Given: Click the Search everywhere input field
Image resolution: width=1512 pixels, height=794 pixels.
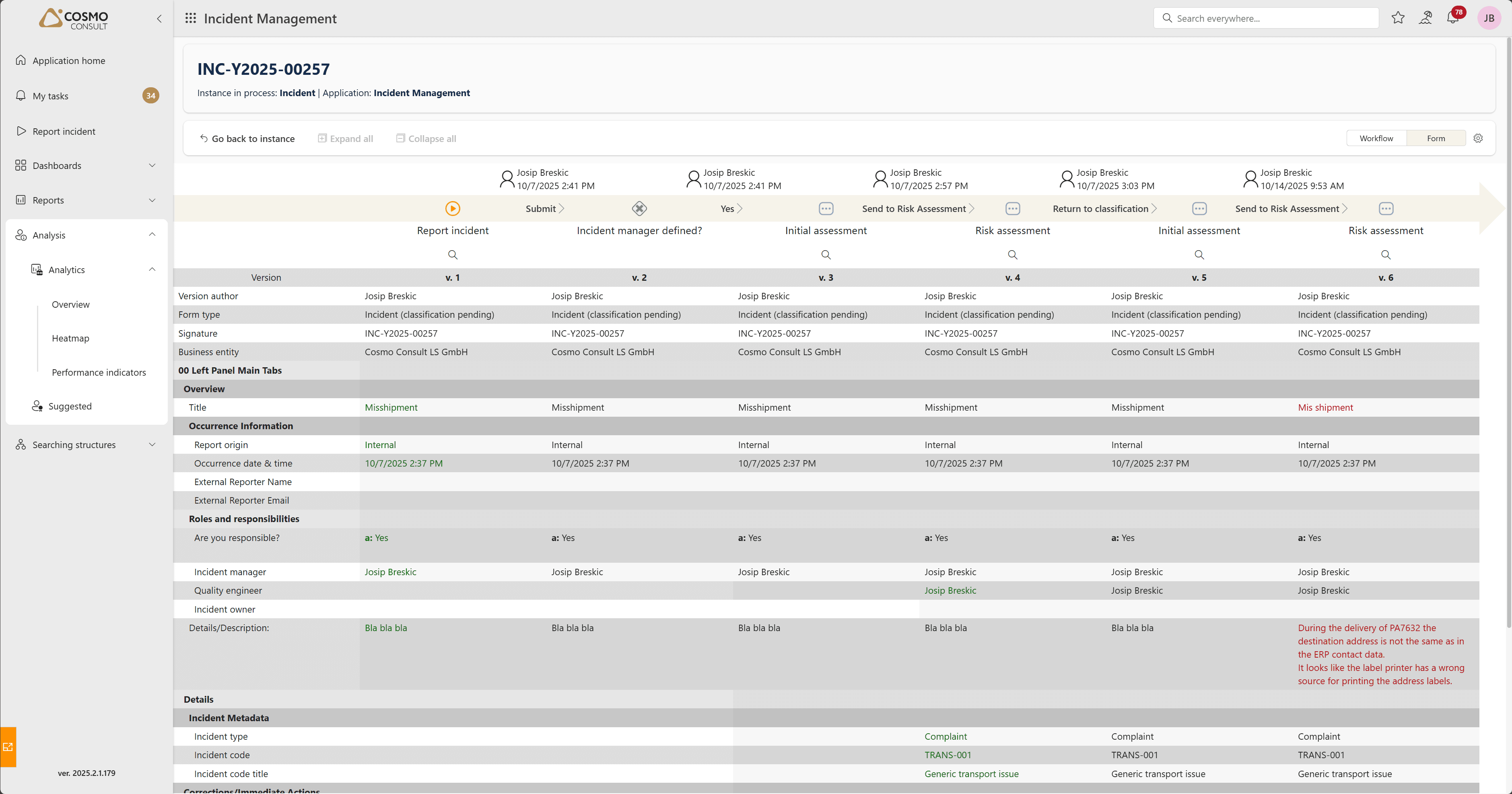Looking at the screenshot, I should [x=1265, y=18].
